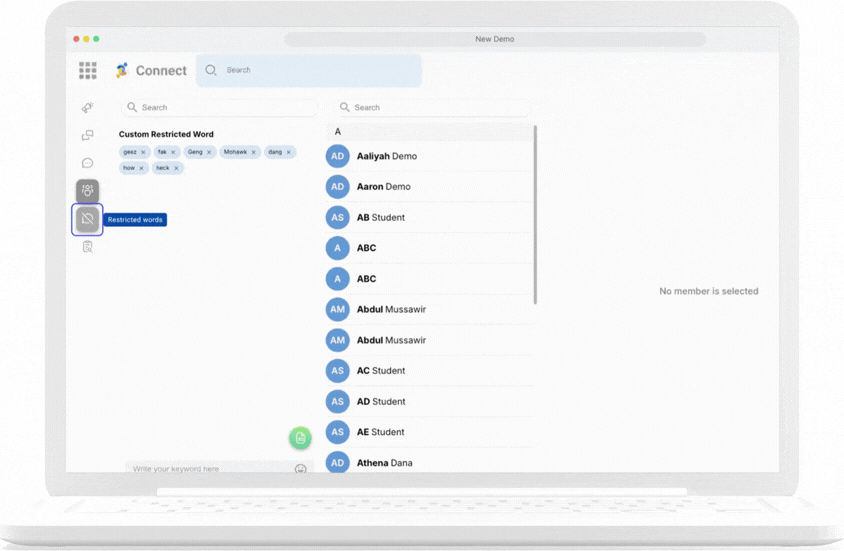Select member Aaliyah Demo
This screenshot has height=551, width=844.
pyautogui.click(x=386, y=156)
